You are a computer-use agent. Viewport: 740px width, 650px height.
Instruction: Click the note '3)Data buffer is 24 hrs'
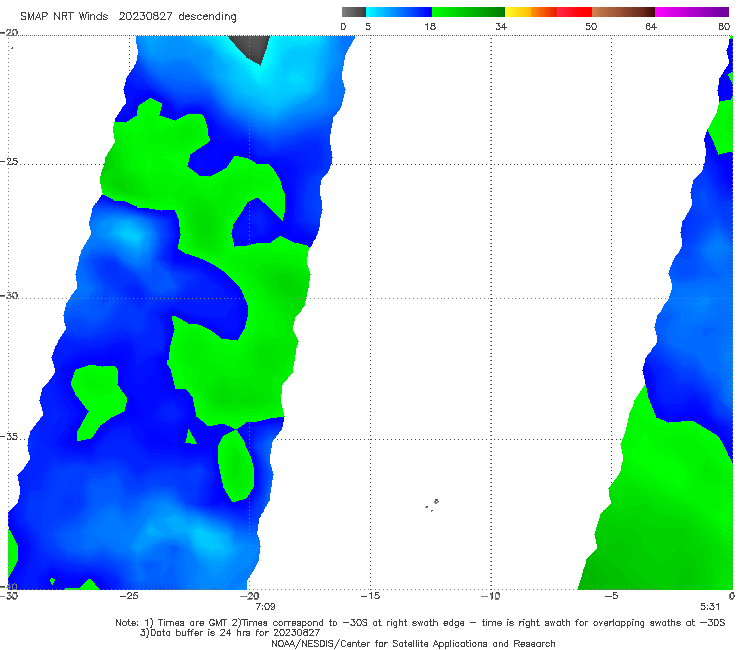pyautogui.click(x=230, y=633)
